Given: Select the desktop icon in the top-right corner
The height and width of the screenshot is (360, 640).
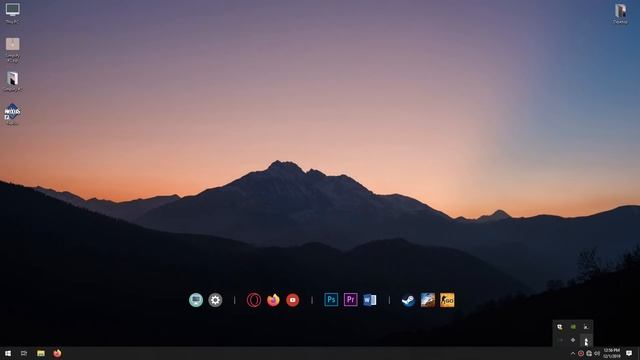Looking at the screenshot, I should (x=620, y=13).
